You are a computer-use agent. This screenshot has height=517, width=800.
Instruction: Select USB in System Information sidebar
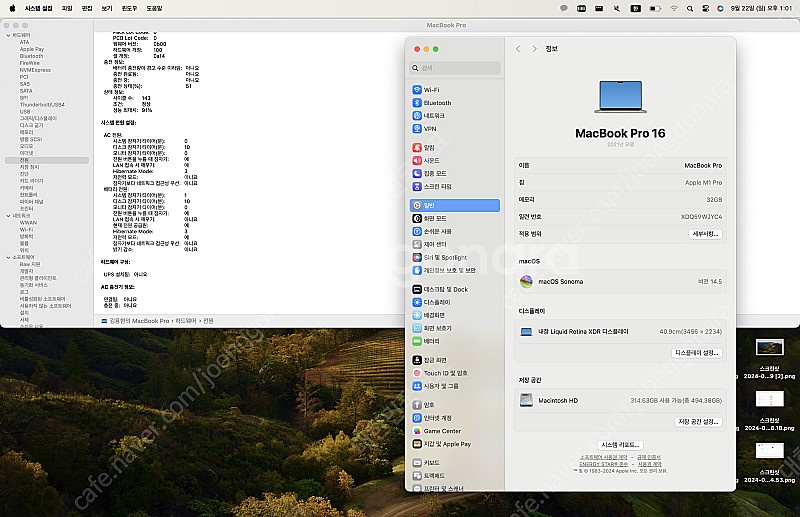[x=25, y=111]
